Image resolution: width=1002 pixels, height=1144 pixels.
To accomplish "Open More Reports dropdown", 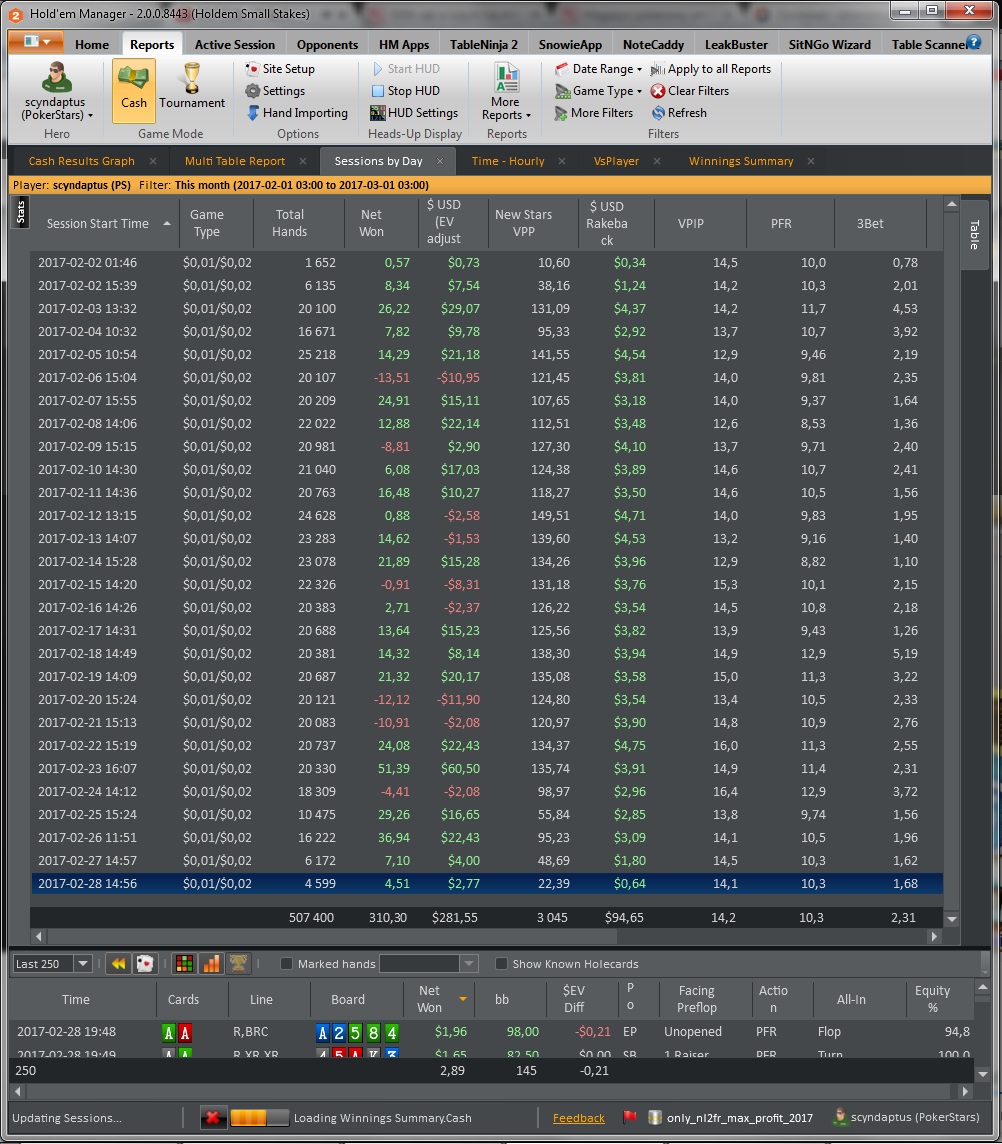I will click(506, 91).
